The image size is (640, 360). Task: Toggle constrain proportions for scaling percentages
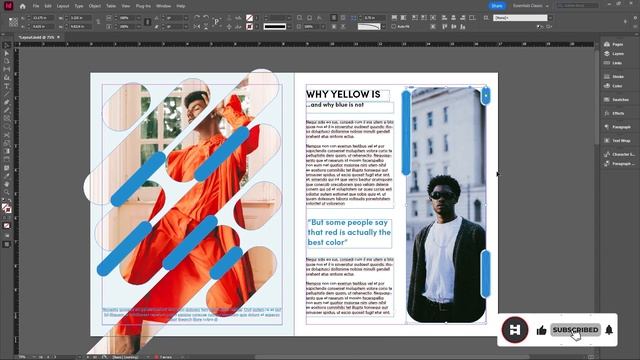click(148, 22)
